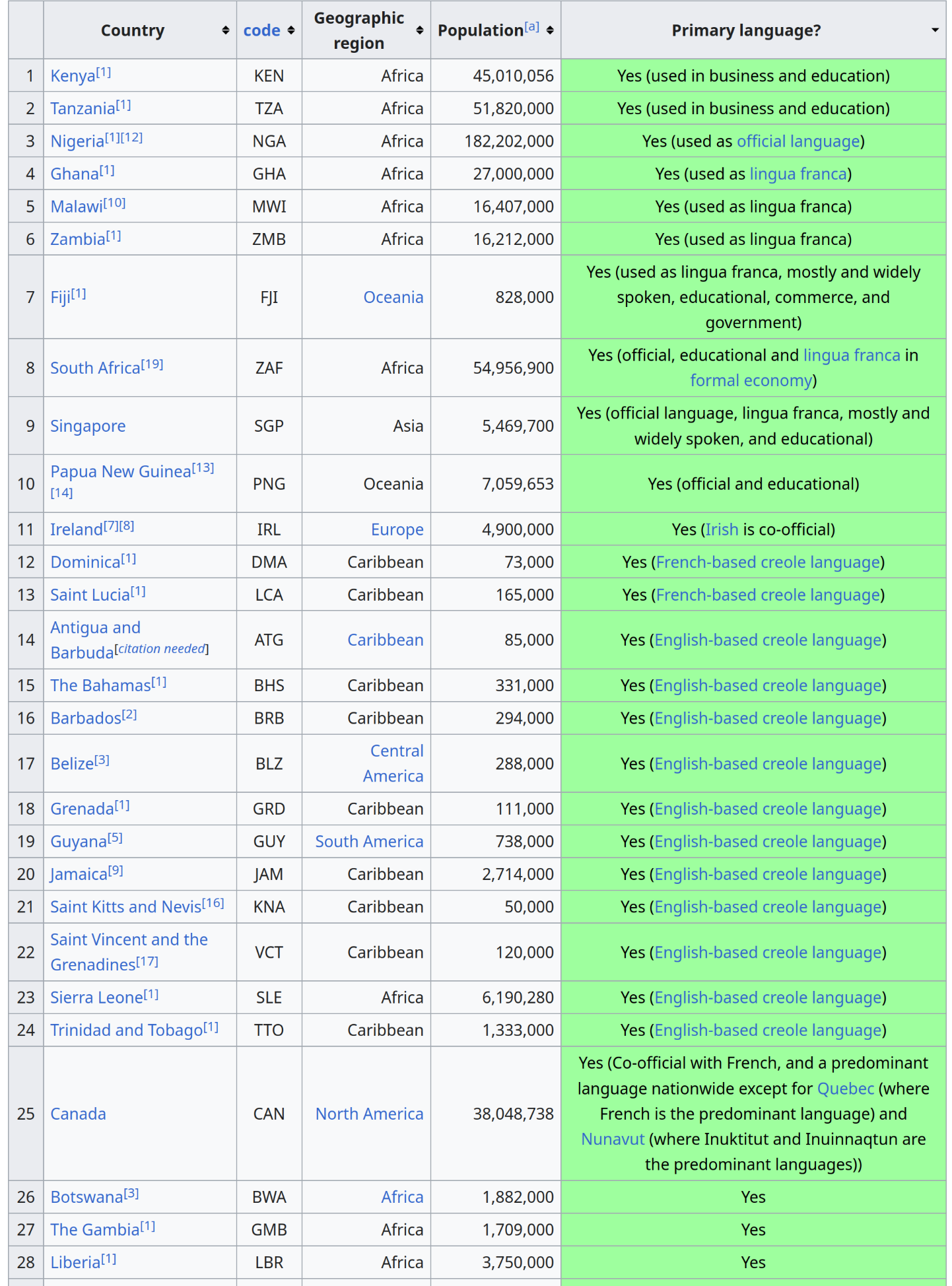Open the Quebec link
This screenshot has width=952, height=1286.
click(x=845, y=1089)
